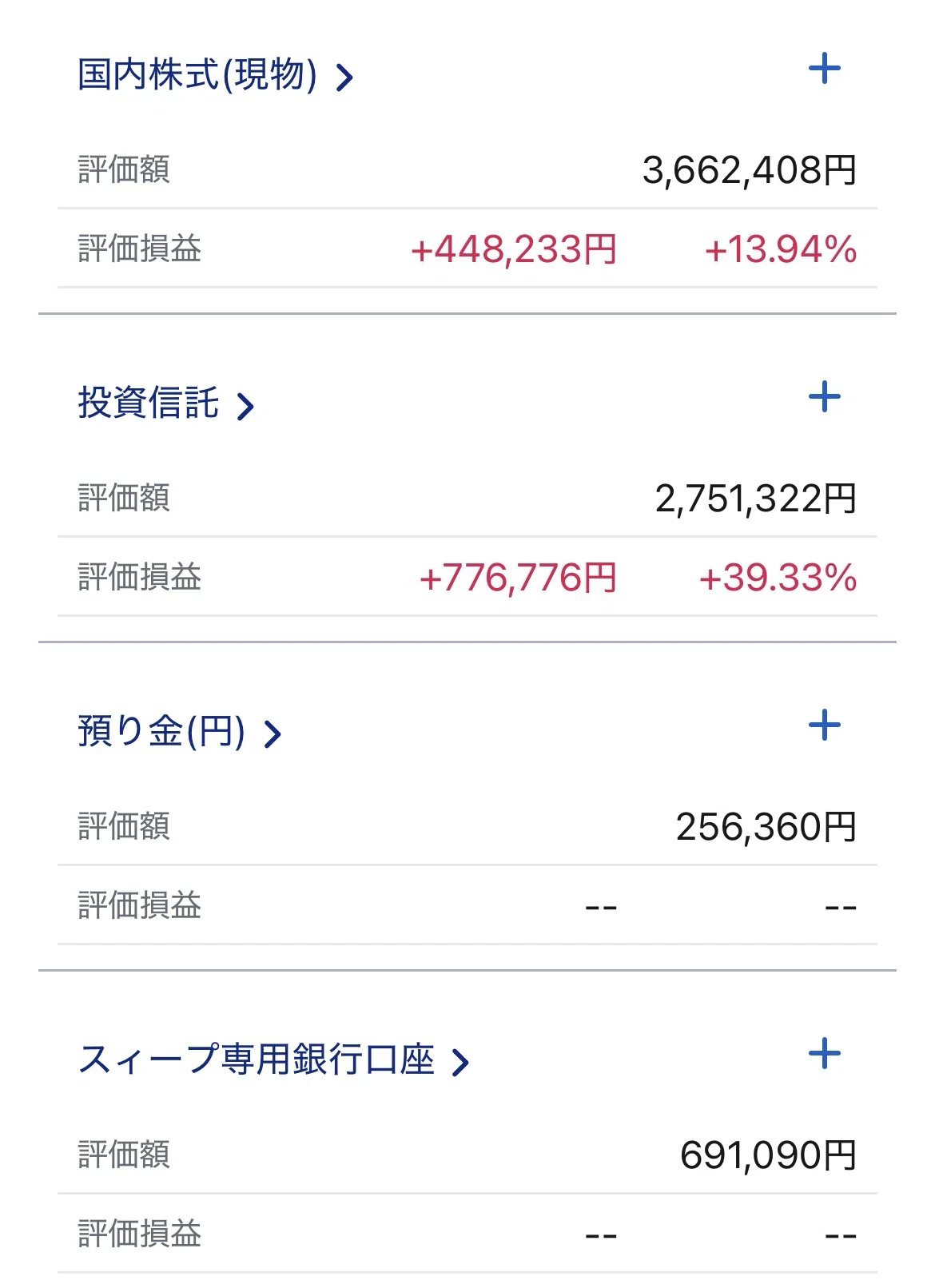935x1288 pixels.
Task: Select the +13.94% gain percentage
Action: click(x=781, y=249)
